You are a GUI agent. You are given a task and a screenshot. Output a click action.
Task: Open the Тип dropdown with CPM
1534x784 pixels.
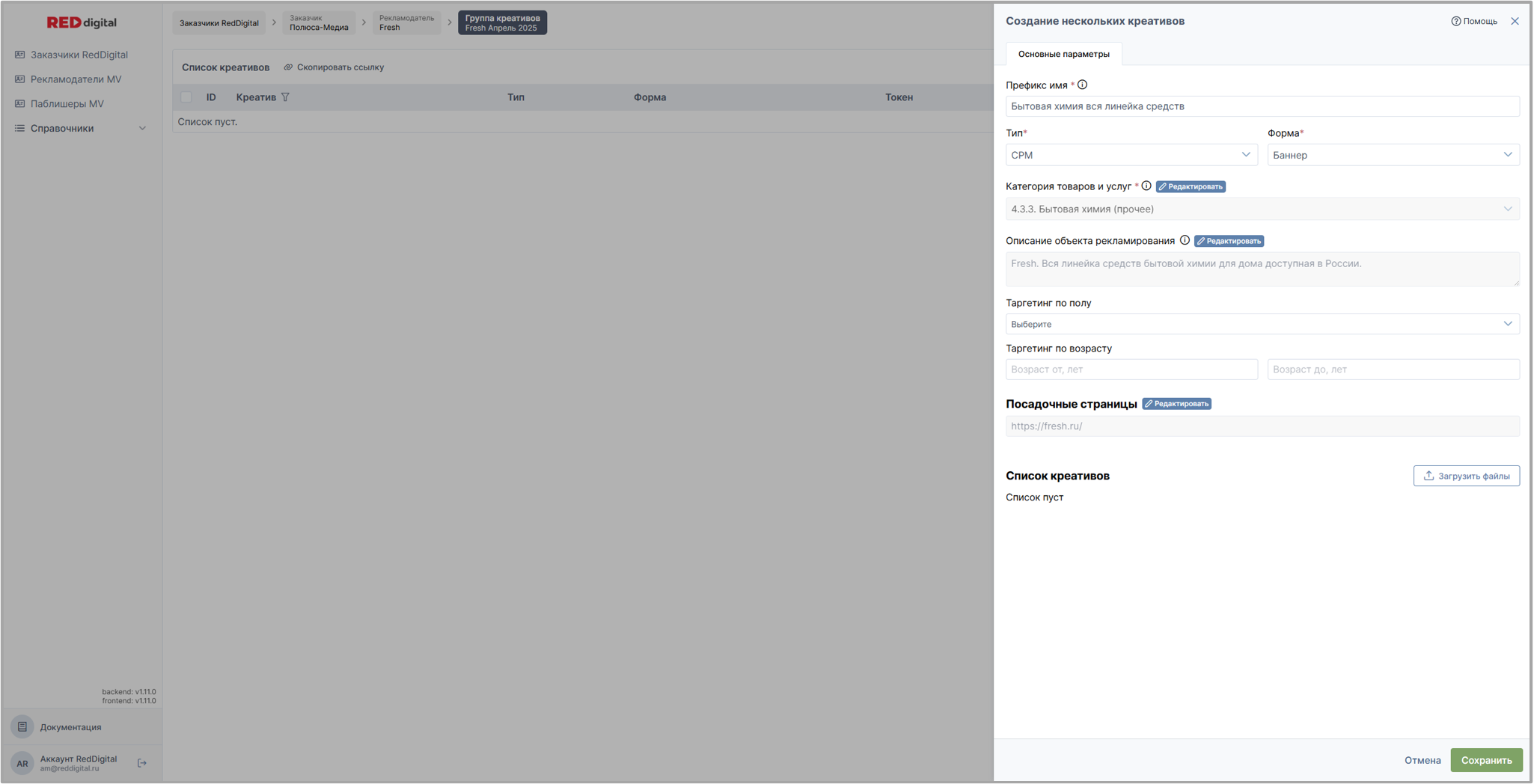coord(1131,155)
